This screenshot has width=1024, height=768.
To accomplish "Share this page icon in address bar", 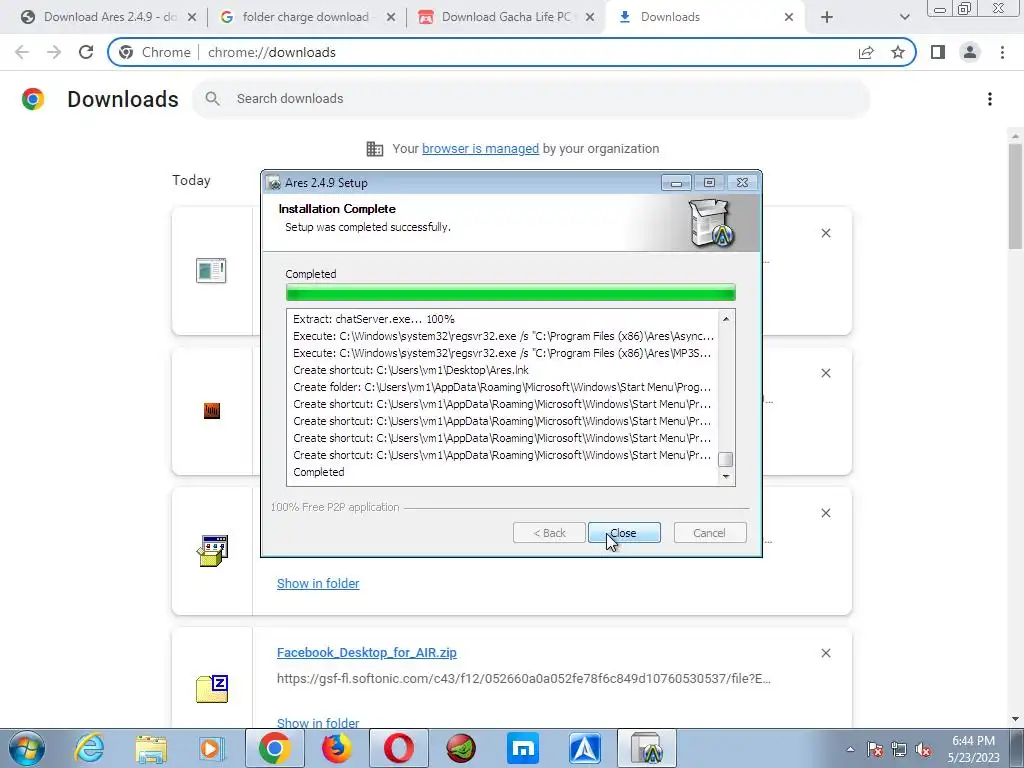I will point(866,52).
